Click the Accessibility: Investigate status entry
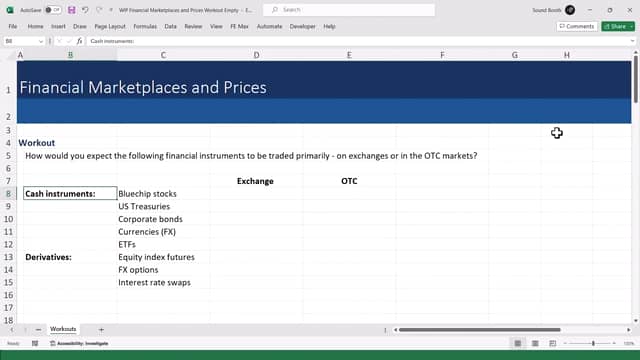Image resolution: width=640 pixels, height=360 pixels. [79, 344]
